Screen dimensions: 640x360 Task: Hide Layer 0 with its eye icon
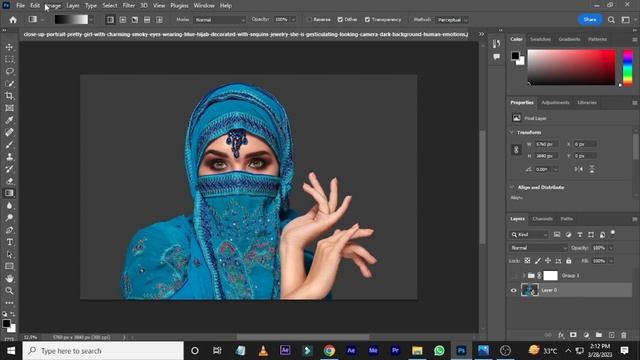[x=514, y=291]
